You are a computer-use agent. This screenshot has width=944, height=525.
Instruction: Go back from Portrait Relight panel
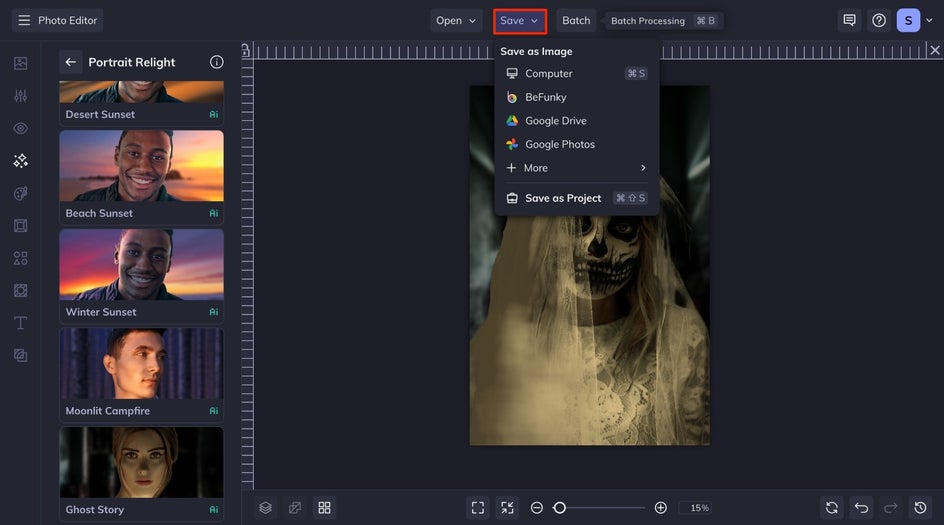(70, 62)
